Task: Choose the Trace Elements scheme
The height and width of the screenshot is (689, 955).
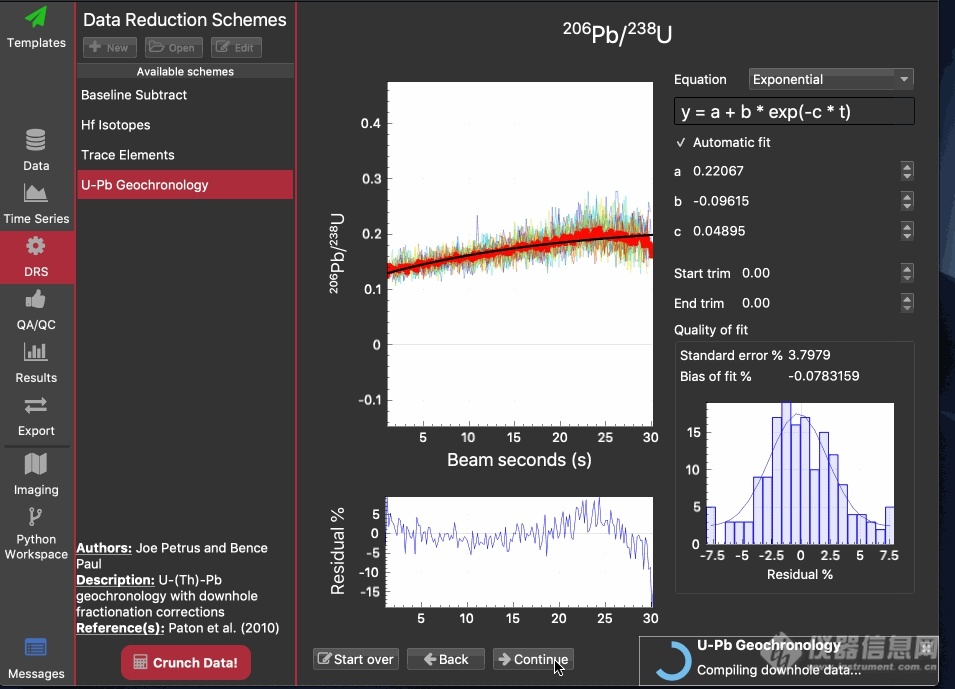Action: pyautogui.click(x=128, y=155)
